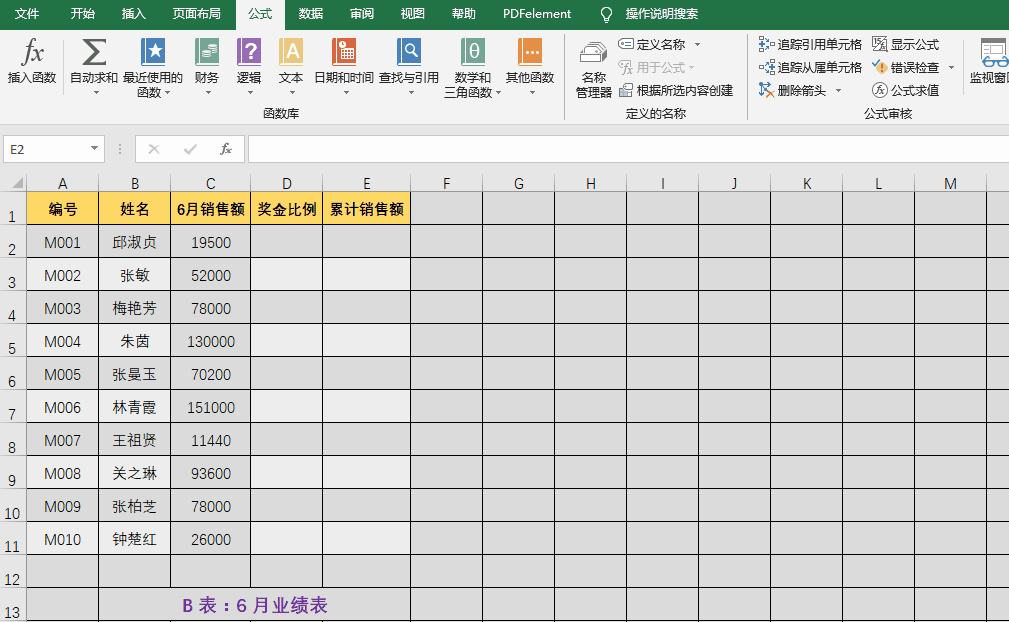1009x622 pixels.
Task: Expand the 错误检查 dropdown arrow
Action: click(x=951, y=68)
